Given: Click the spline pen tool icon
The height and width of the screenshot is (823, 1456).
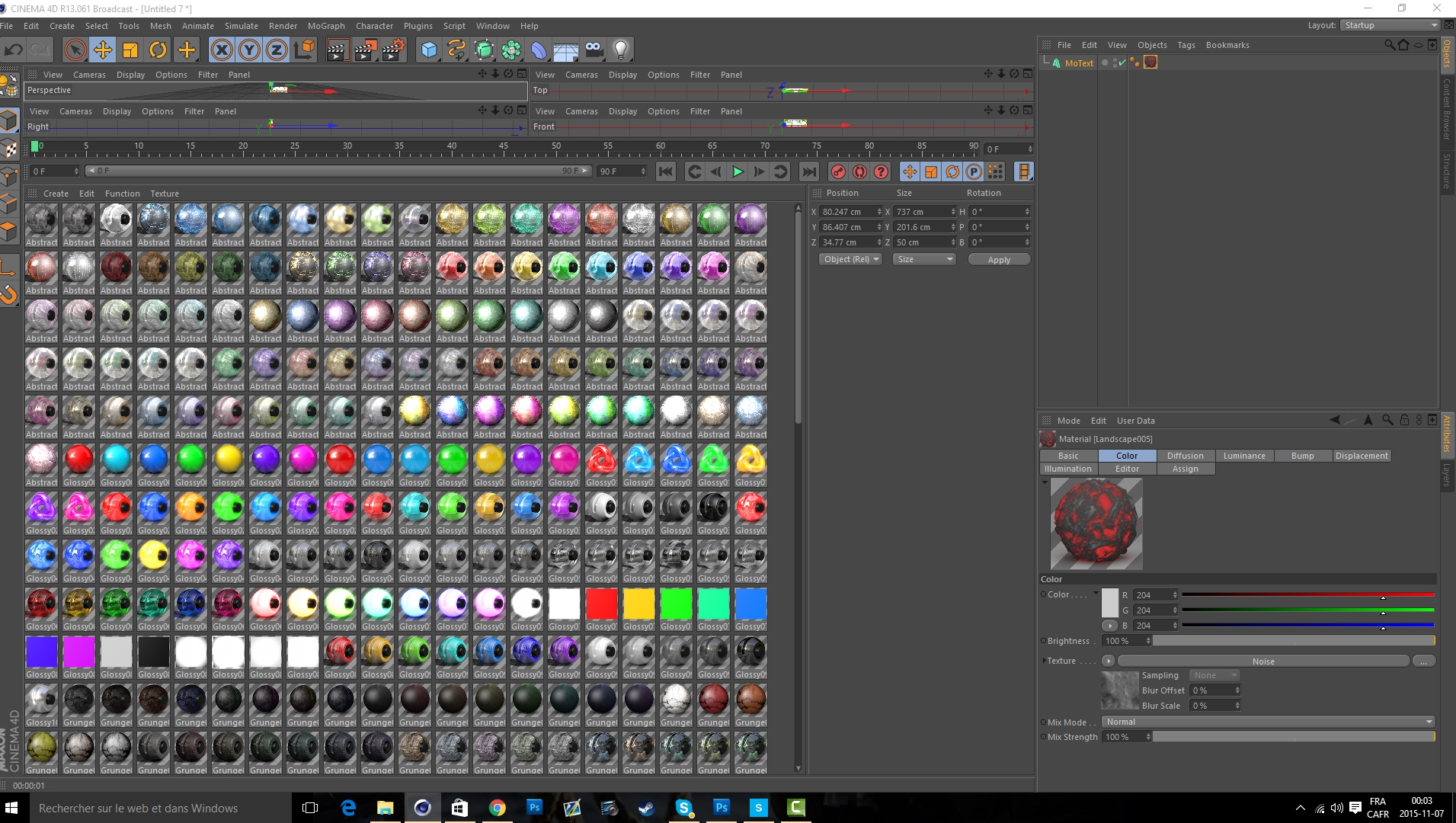Looking at the screenshot, I should [x=456, y=50].
